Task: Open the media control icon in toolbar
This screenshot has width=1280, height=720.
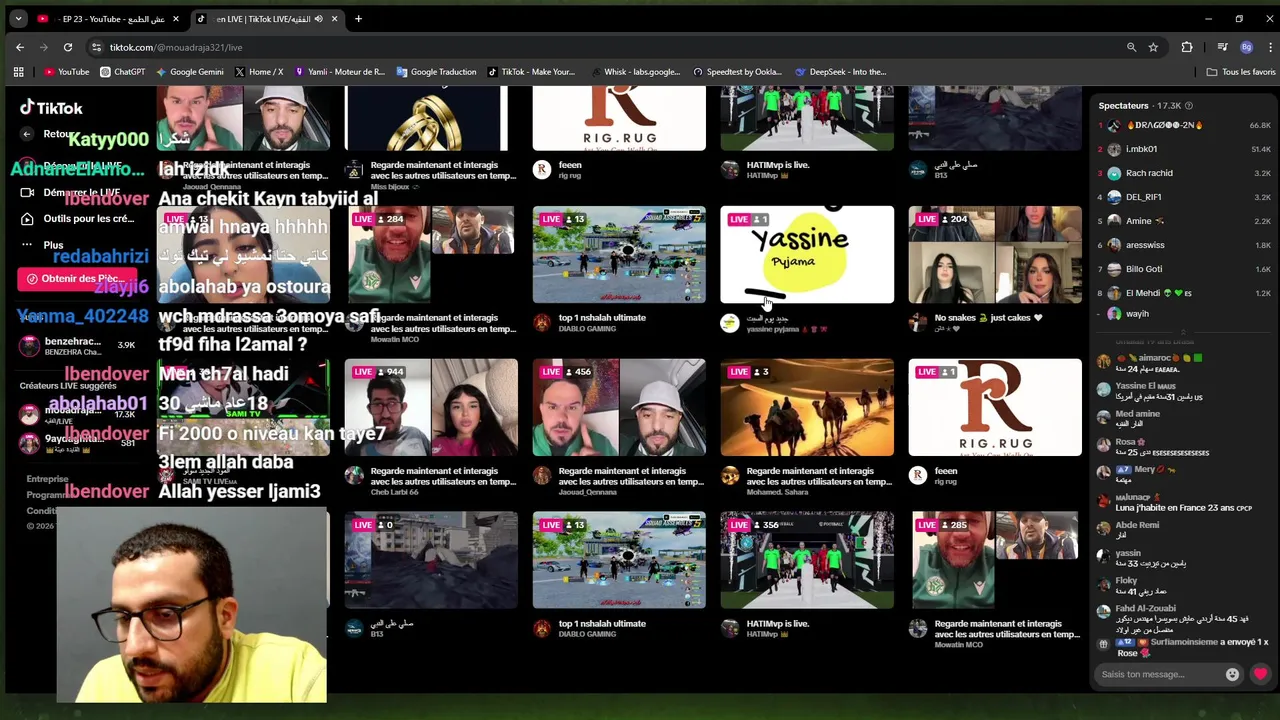Action: 1222,47
